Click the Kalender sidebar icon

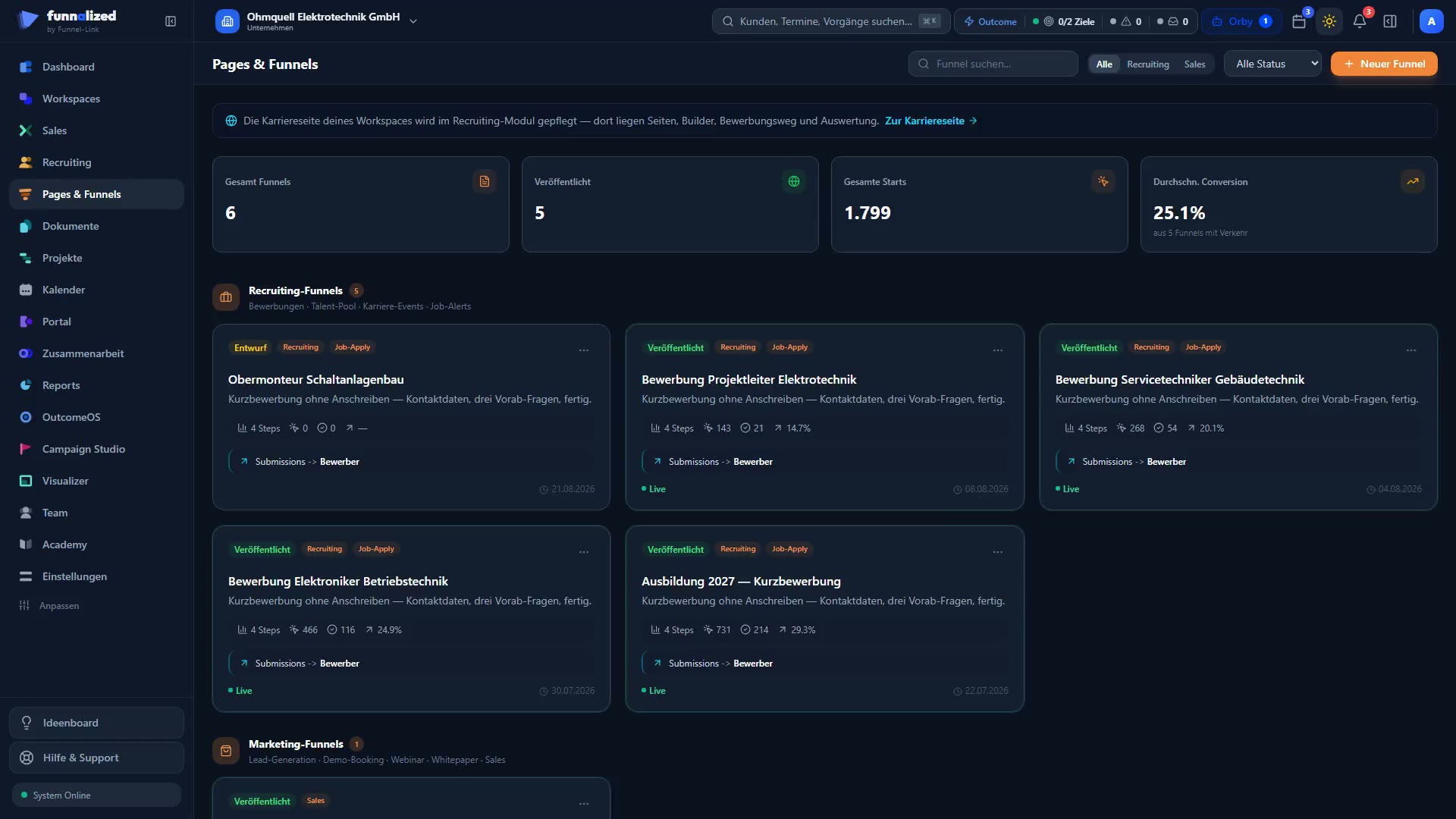coord(26,290)
